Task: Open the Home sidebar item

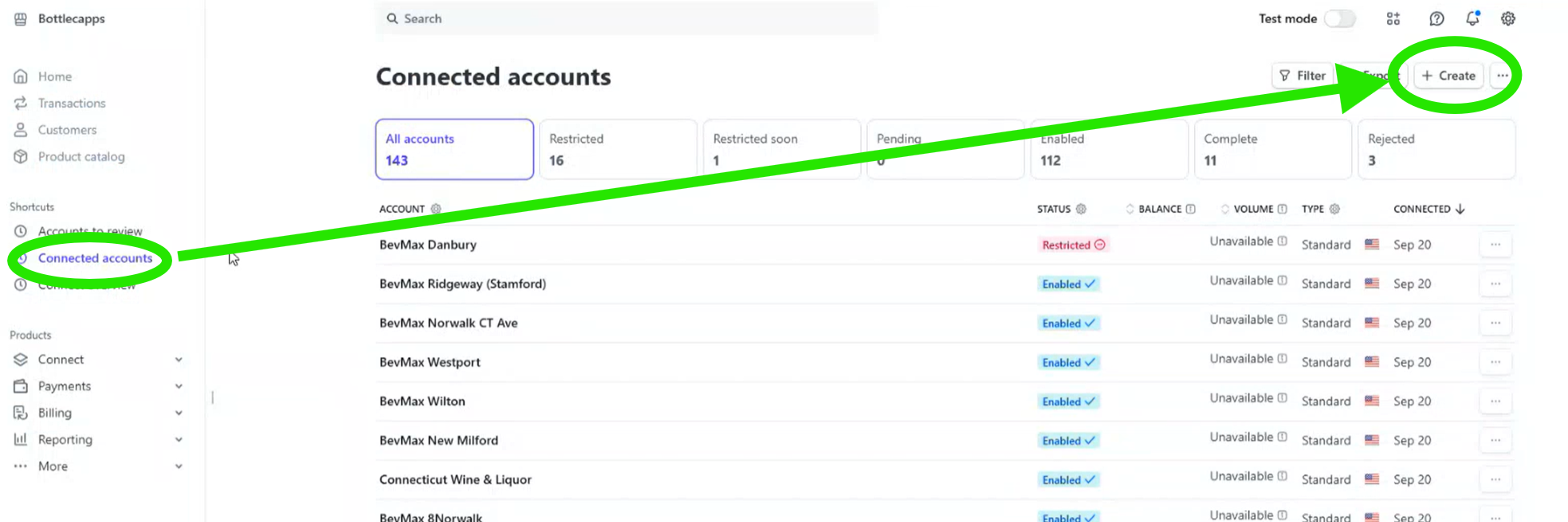Action: [x=54, y=77]
